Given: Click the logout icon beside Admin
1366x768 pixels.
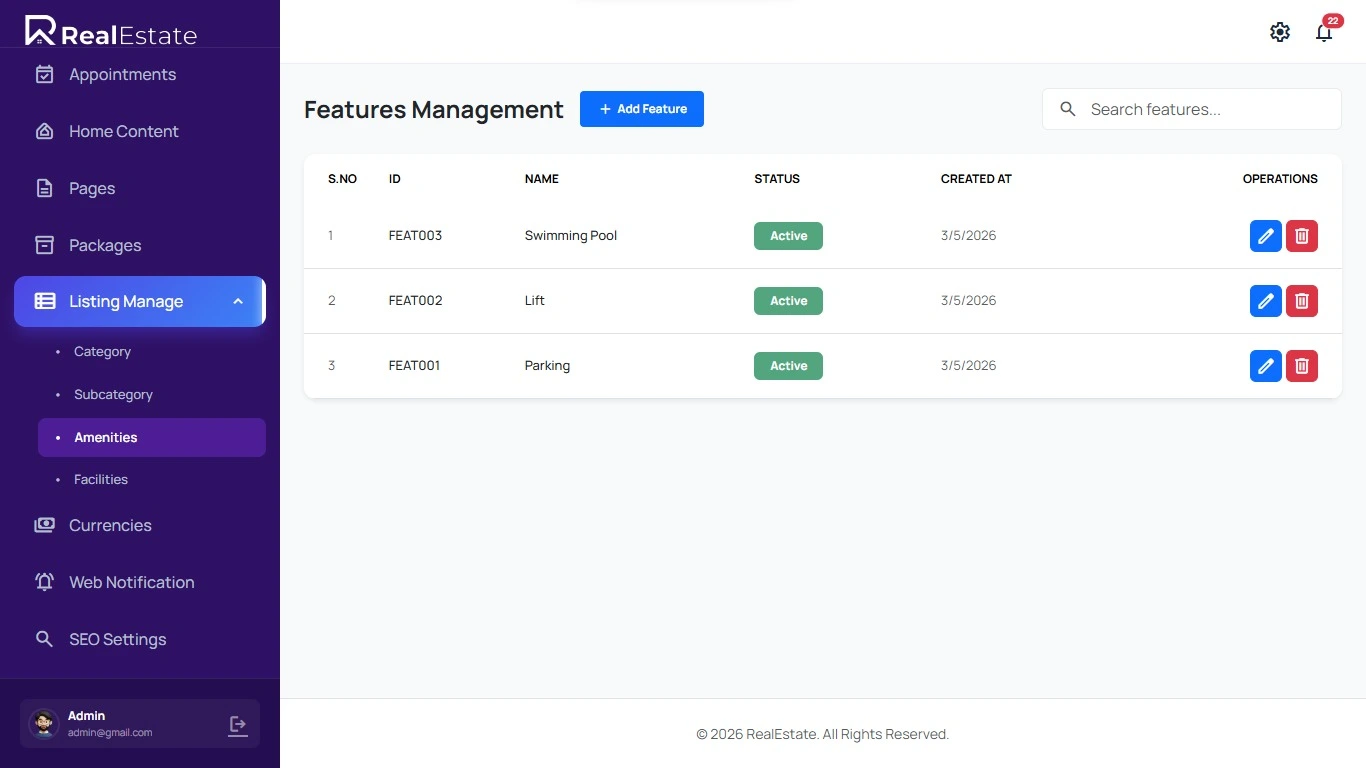Looking at the screenshot, I should click(x=238, y=725).
